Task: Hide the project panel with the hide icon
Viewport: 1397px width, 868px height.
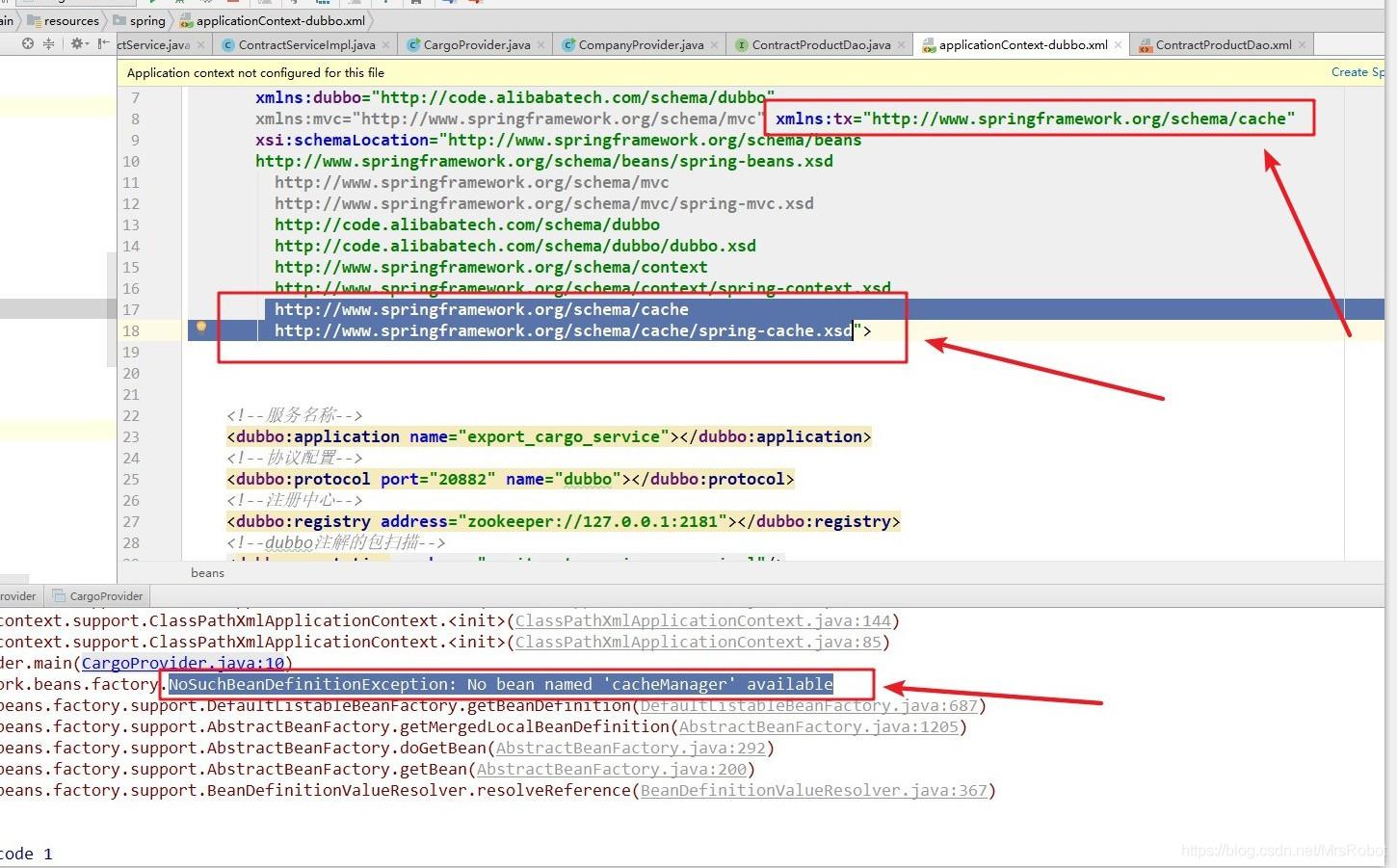Action: (102, 44)
